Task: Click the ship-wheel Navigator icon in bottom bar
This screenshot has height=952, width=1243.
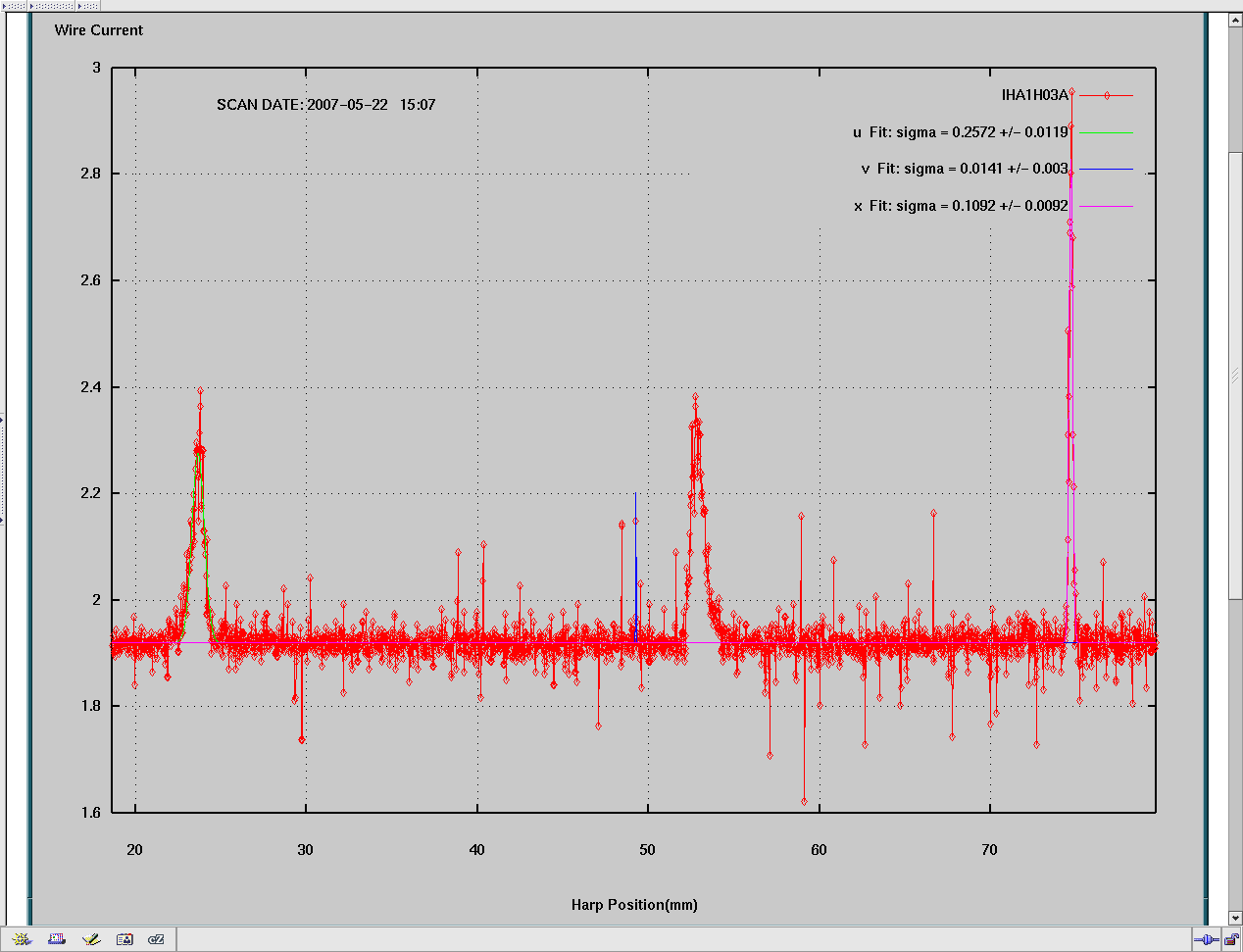Action: (x=22, y=939)
